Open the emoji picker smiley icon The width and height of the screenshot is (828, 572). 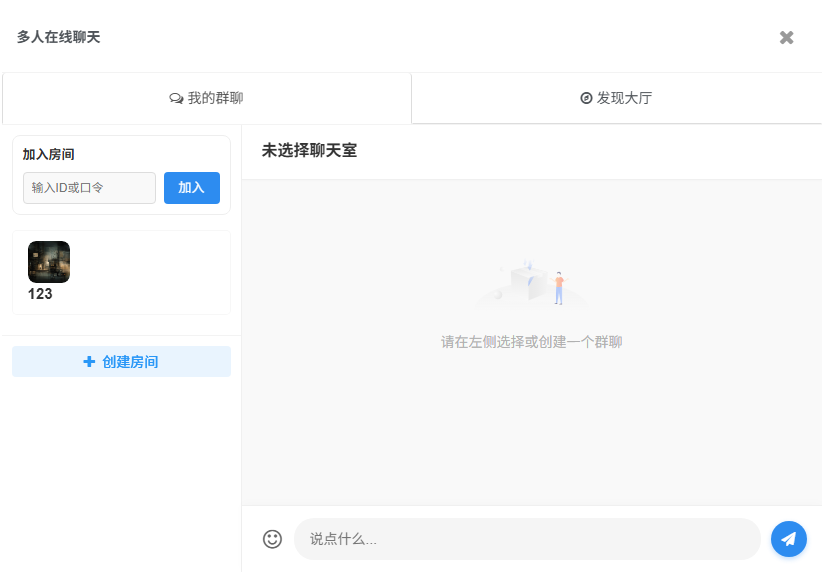(272, 539)
